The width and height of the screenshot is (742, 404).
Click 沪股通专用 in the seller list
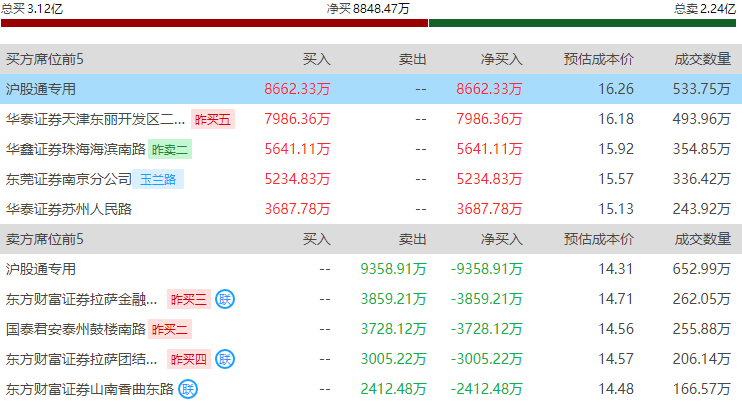[40, 269]
